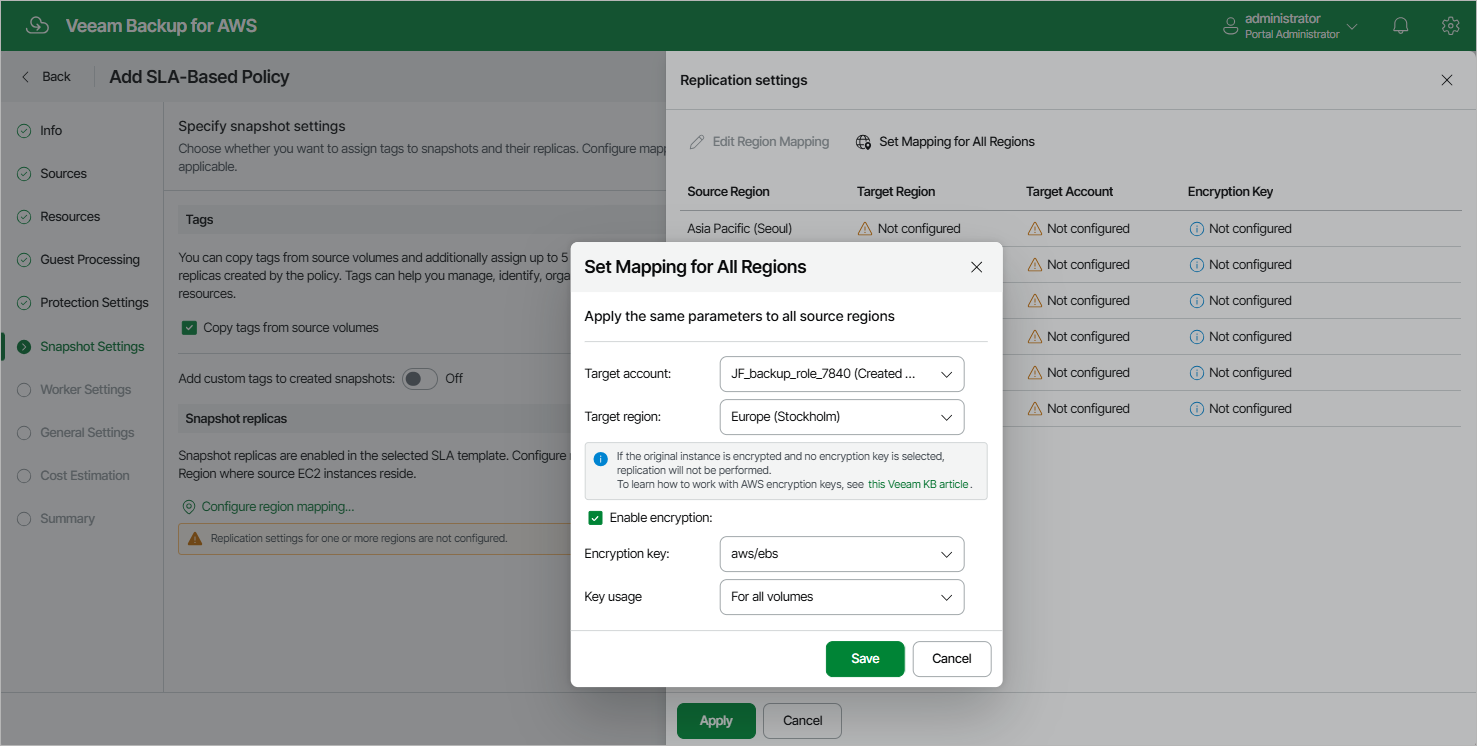Open the Target region dropdown

842,417
